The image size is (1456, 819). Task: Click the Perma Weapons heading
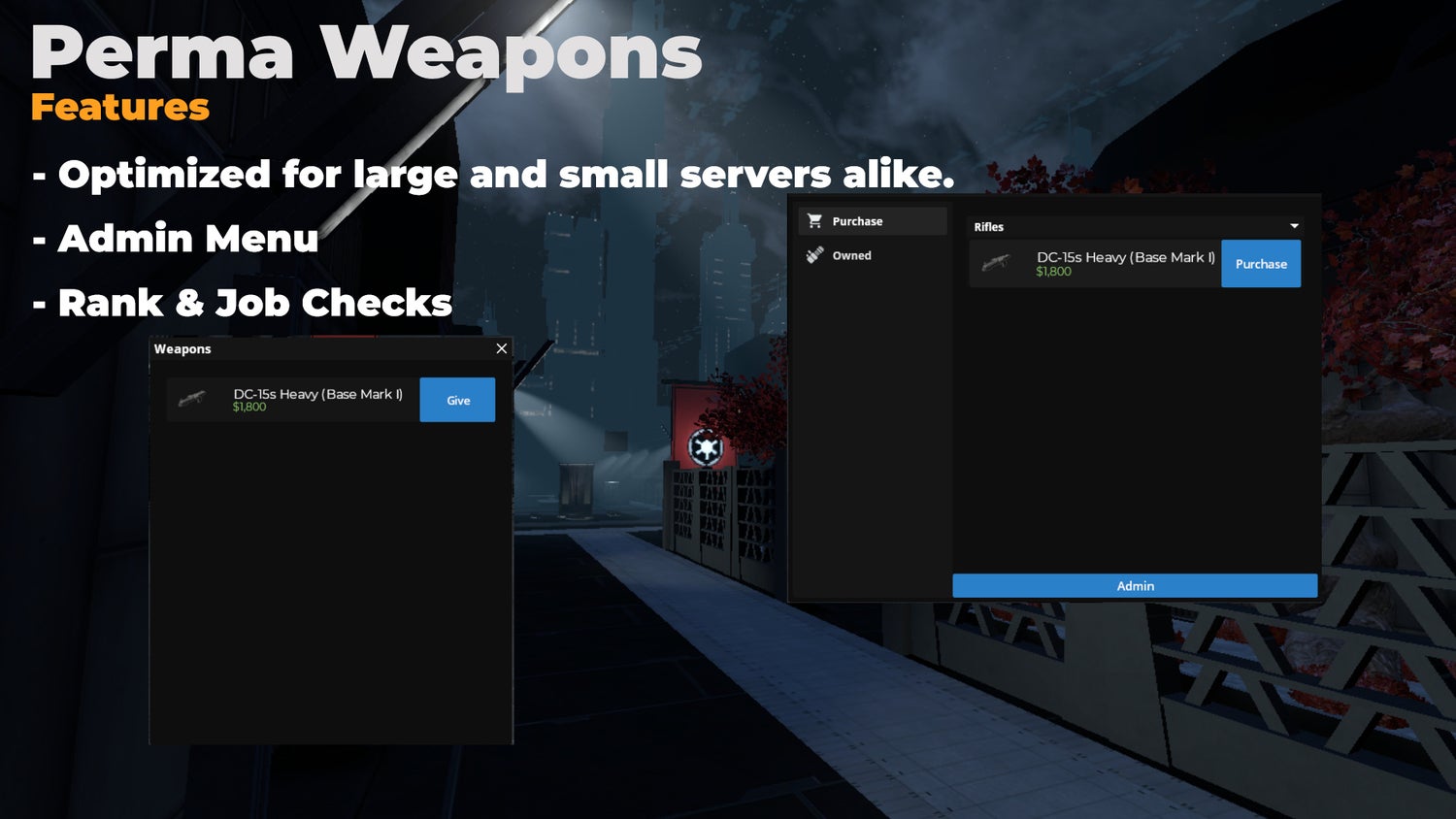coord(366,53)
